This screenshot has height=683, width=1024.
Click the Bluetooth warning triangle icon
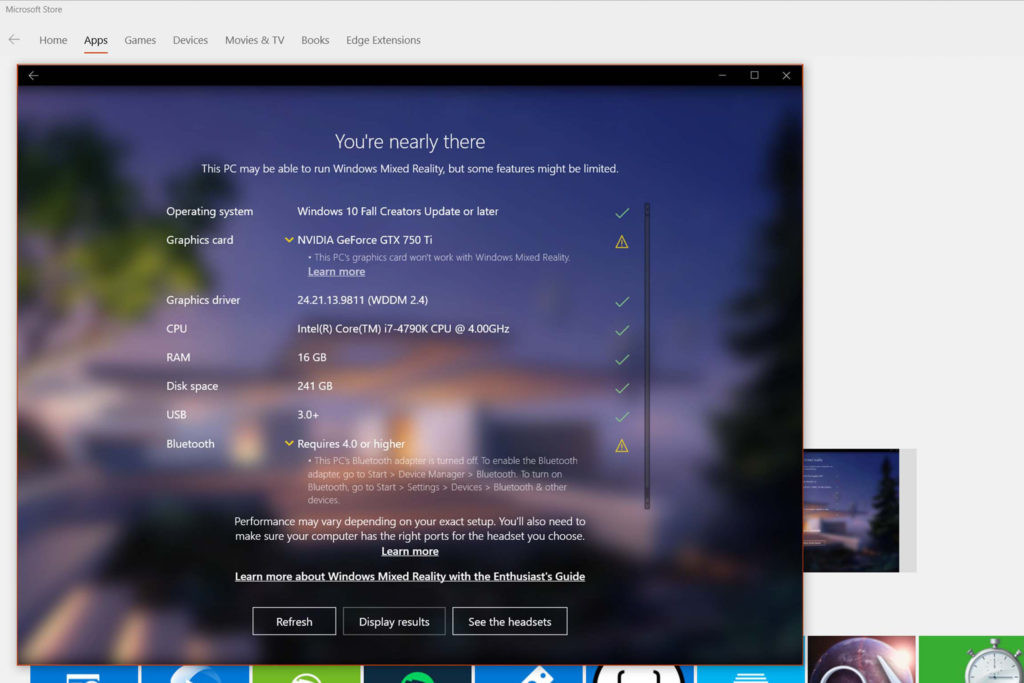[622, 445]
